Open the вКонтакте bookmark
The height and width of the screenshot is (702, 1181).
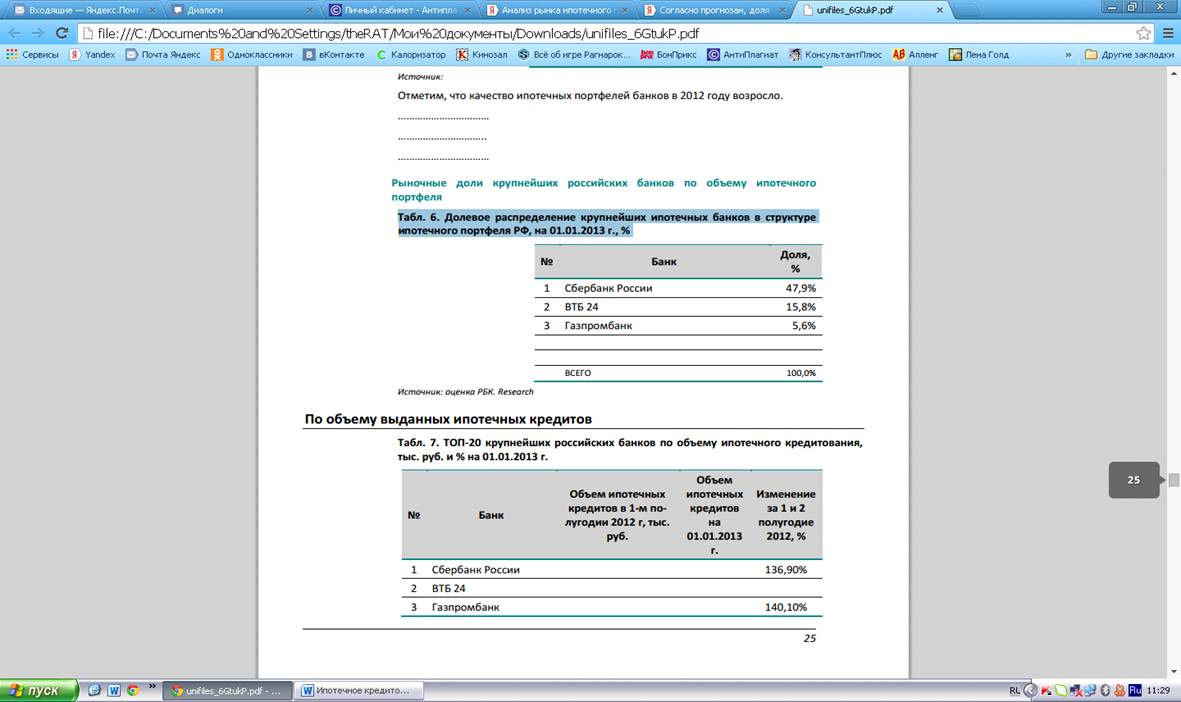[334, 55]
